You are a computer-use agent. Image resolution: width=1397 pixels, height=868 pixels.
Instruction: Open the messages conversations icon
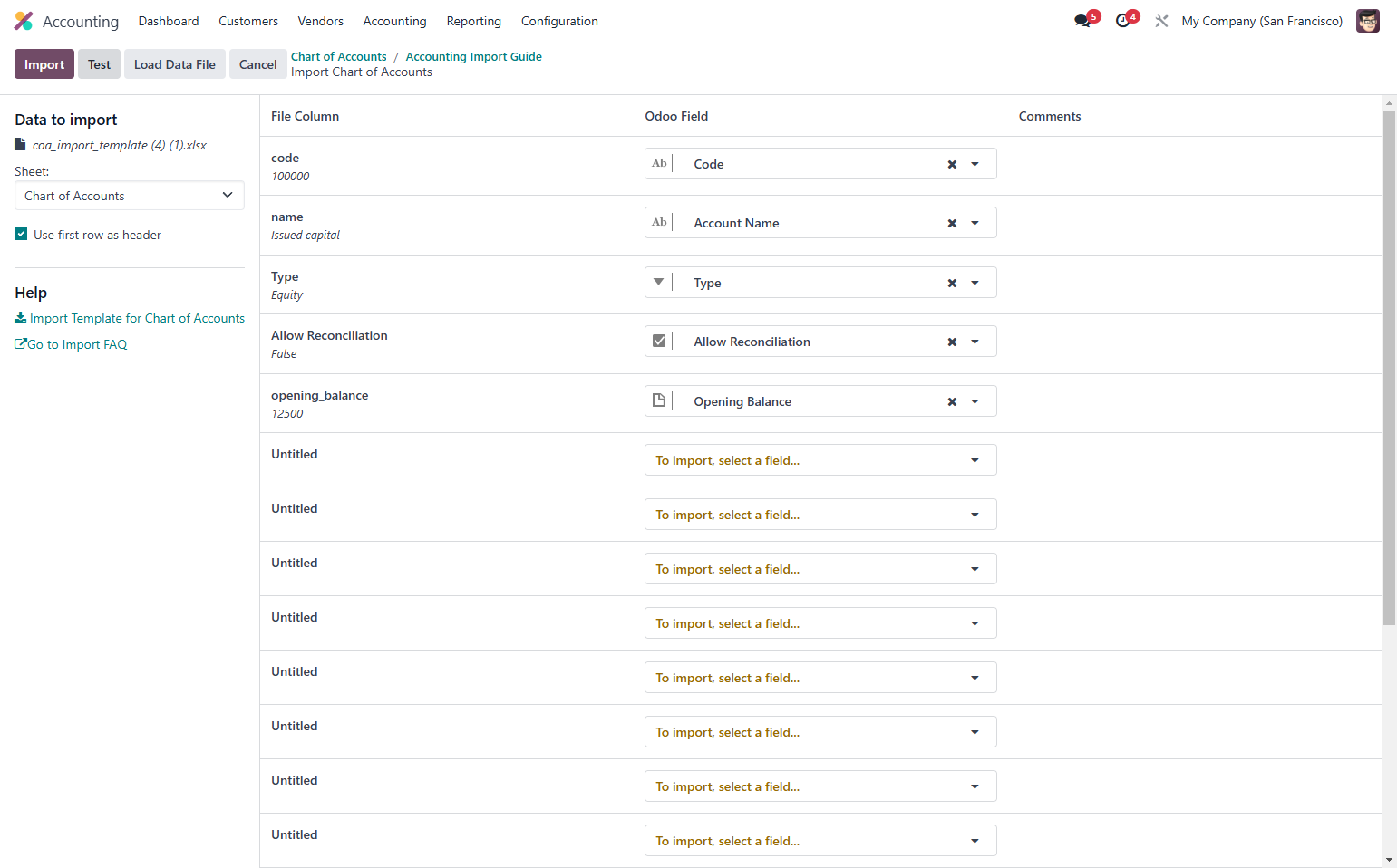[1082, 21]
